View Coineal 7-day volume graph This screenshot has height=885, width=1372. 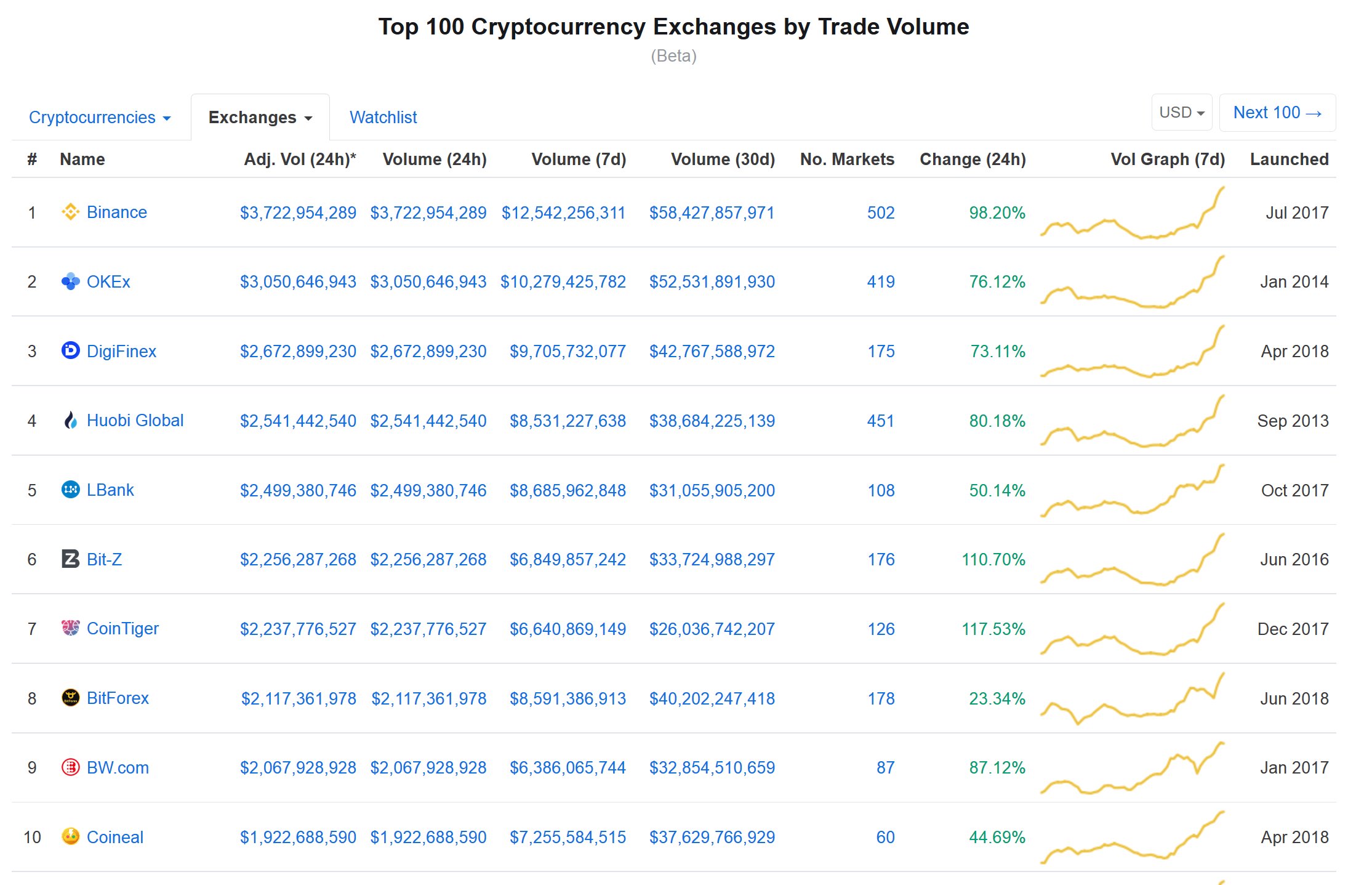click(x=1133, y=837)
